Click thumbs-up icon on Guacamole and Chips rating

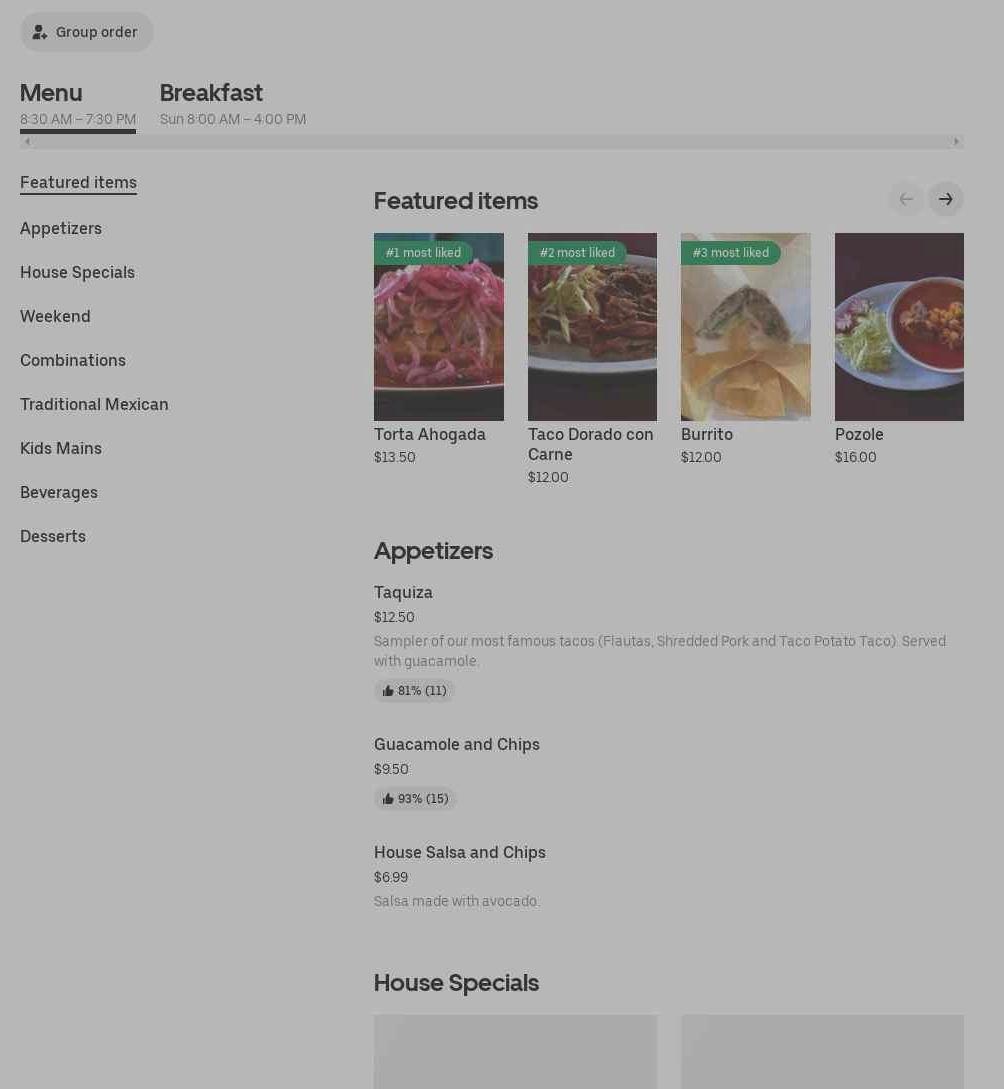(387, 799)
